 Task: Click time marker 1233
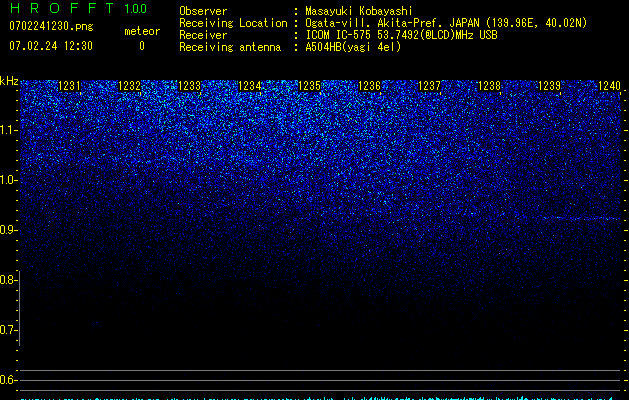tap(189, 86)
